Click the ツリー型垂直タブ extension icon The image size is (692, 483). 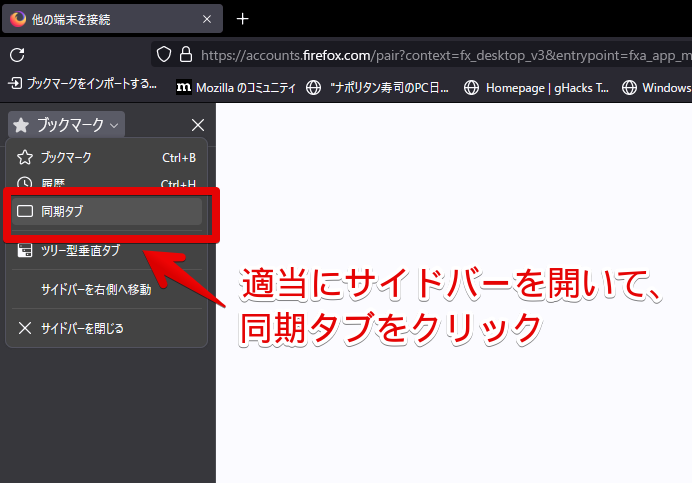pos(25,250)
